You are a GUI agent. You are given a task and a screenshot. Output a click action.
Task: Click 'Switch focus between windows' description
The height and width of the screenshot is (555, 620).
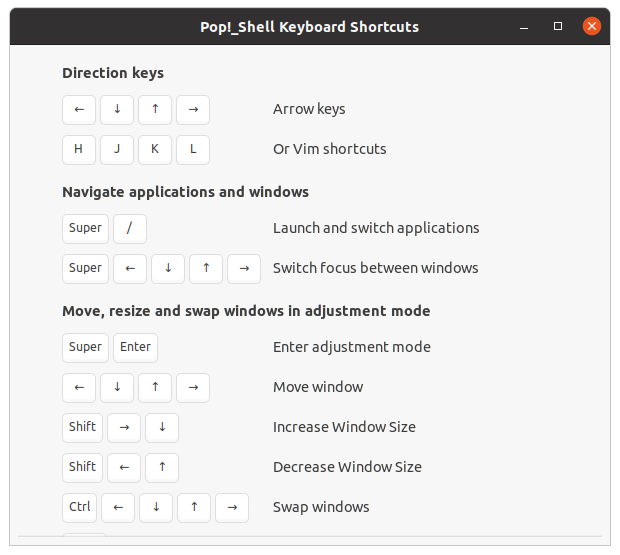375,268
